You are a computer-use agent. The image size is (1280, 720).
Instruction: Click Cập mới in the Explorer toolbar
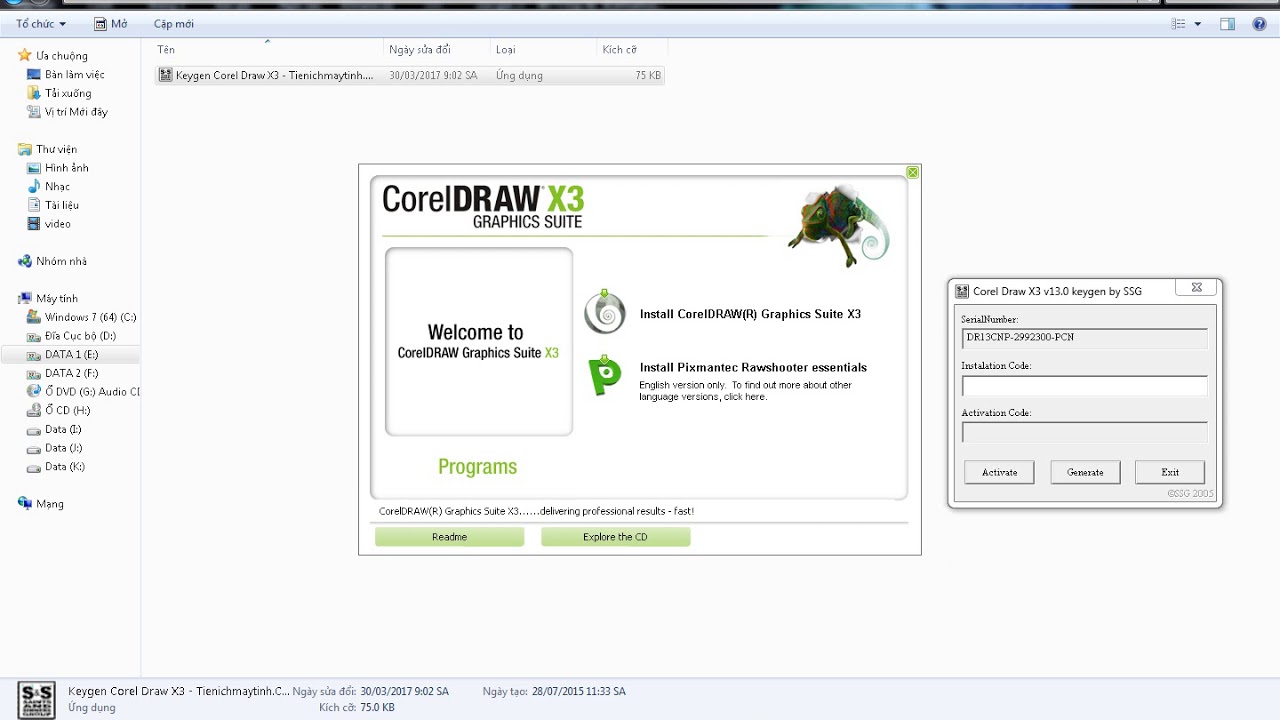(174, 23)
